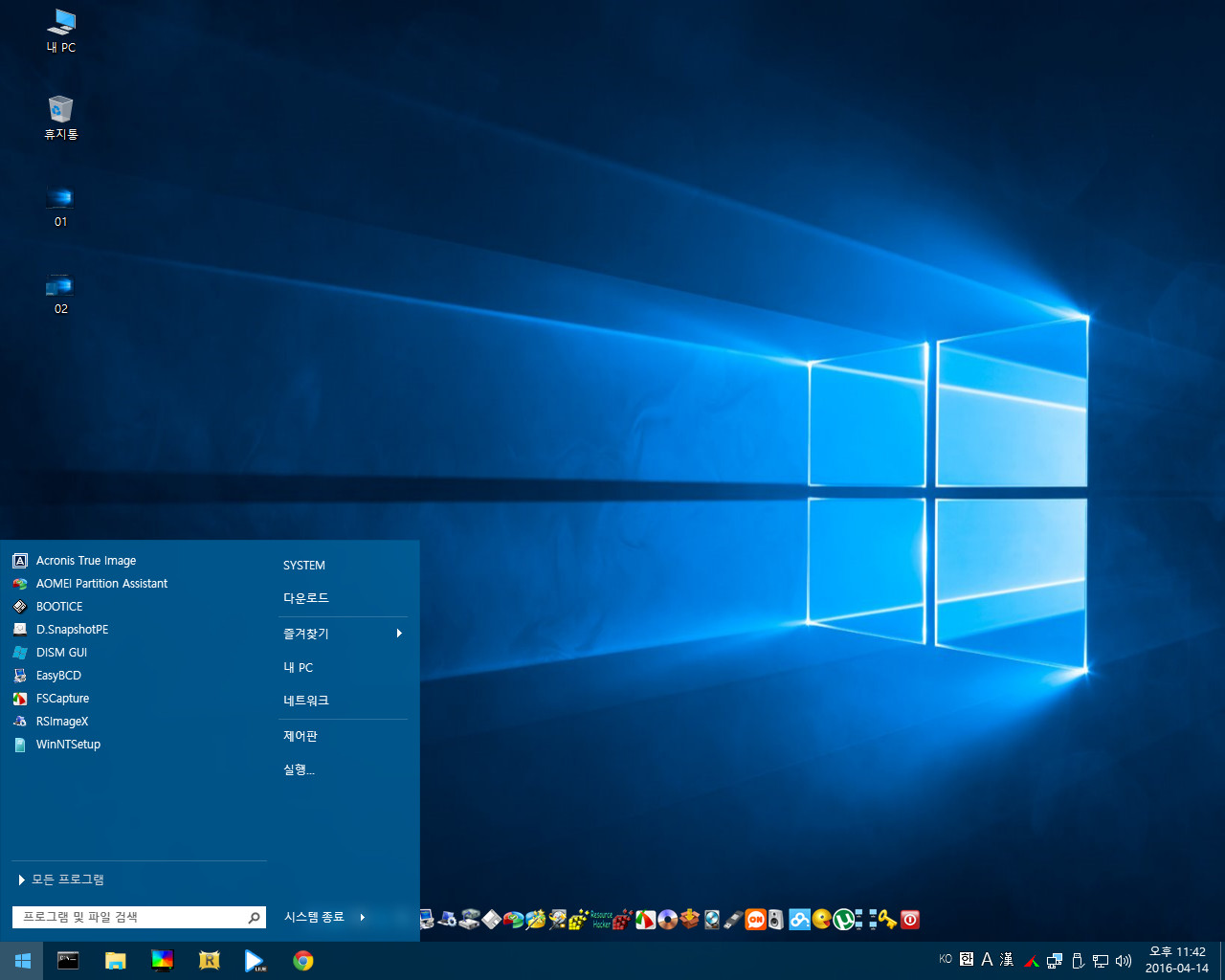Image resolution: width=1225 pixels, height=980 pixels.
Task: Click the gold key icon in dock
Action: coord(888,920)
